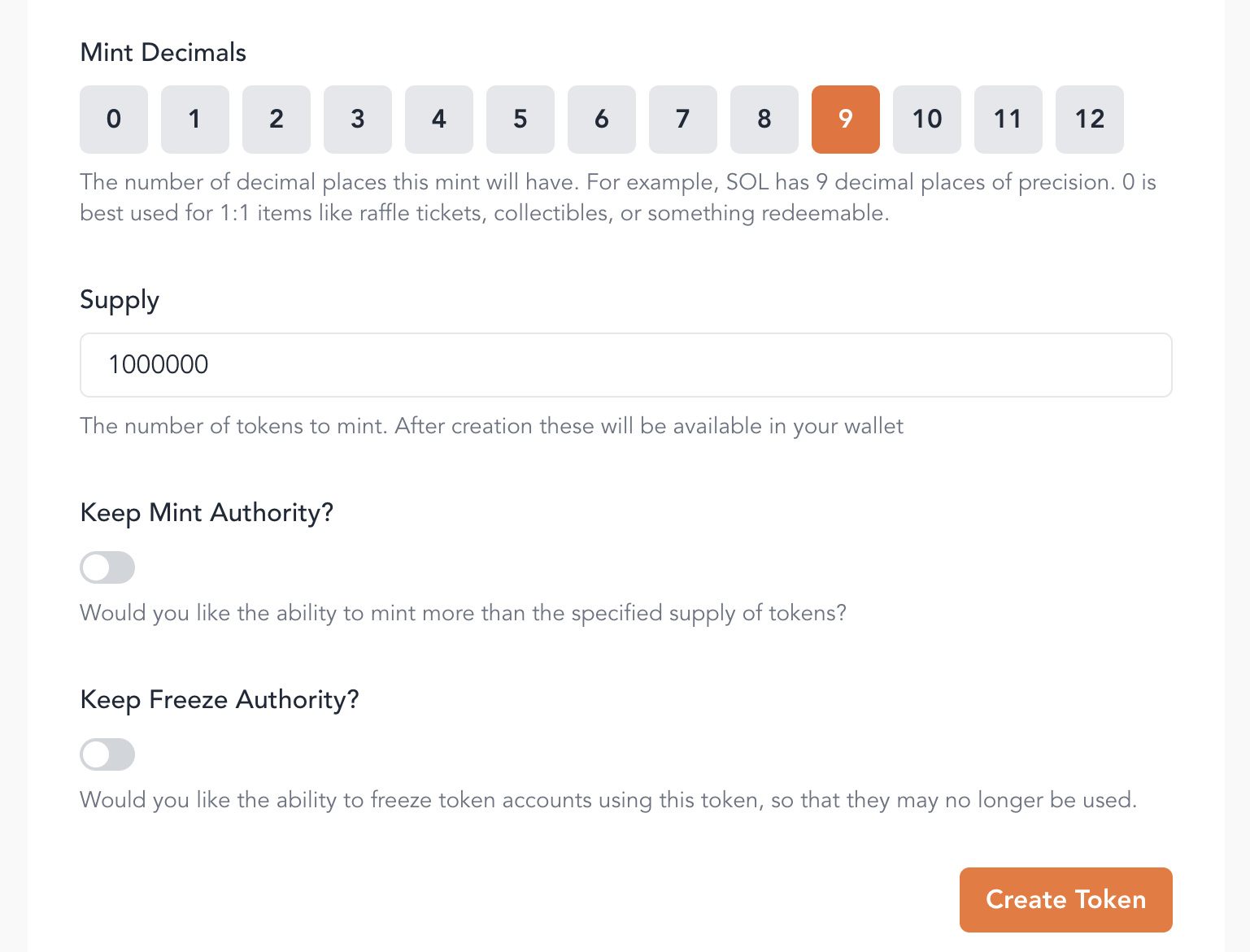Pick 8 for mint decimals
1250x952 pixels.
pyautogui.click(x=764, y=120)
